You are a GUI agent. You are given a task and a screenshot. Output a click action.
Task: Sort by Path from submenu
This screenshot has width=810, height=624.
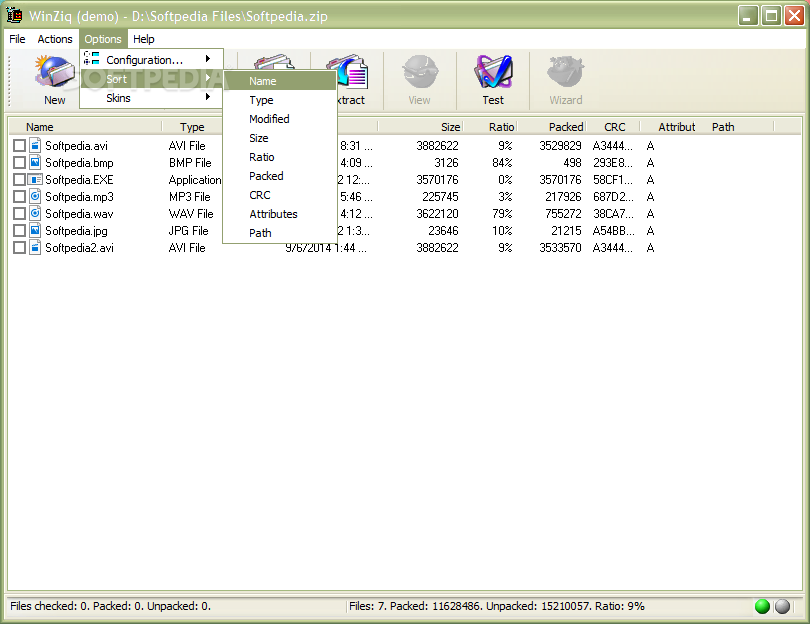tap(280, 233)
